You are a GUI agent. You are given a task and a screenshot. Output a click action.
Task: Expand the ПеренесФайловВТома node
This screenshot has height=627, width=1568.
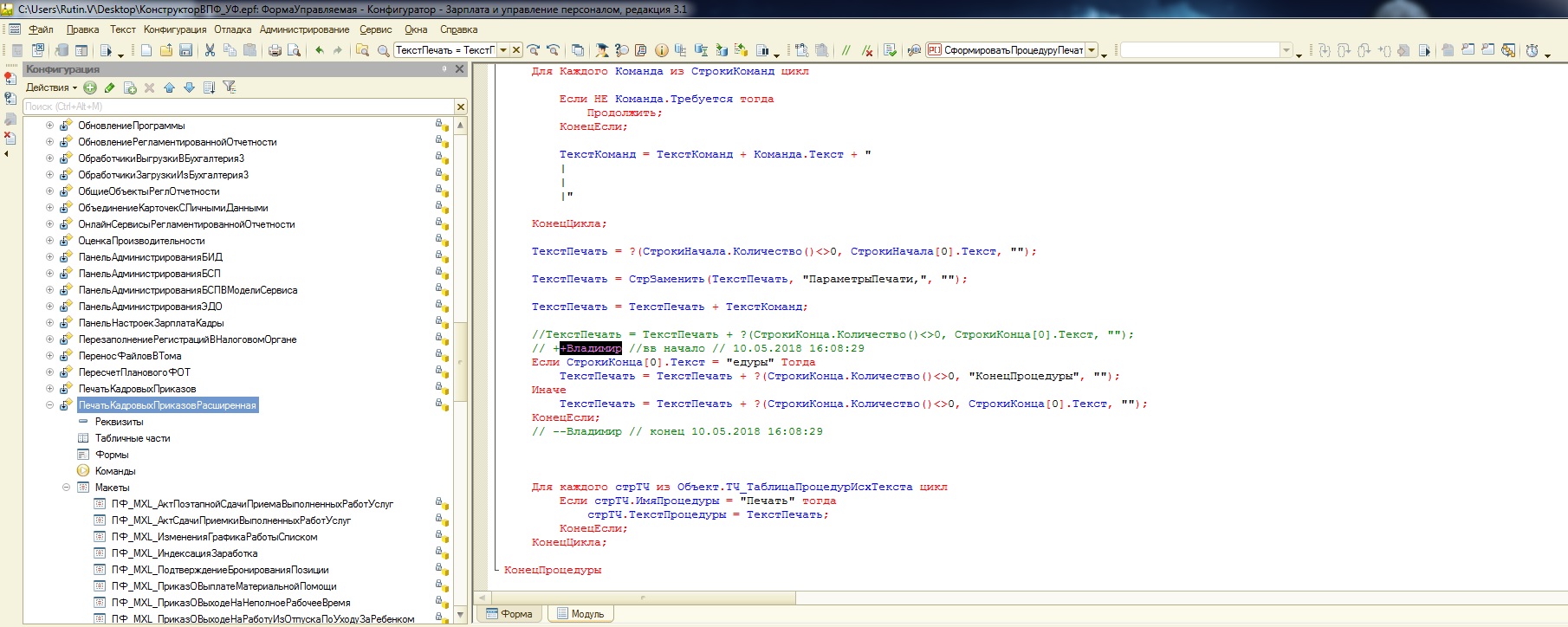(49, 356)
